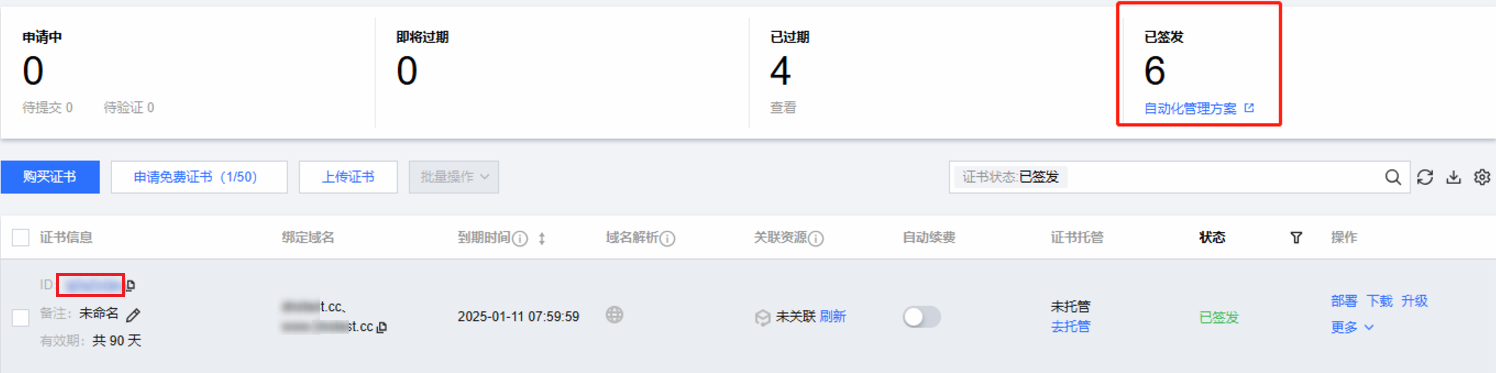This screenshot has height=373, width=1496.
Task: Expand the 批量操作 dropdown
Action: 454,177
